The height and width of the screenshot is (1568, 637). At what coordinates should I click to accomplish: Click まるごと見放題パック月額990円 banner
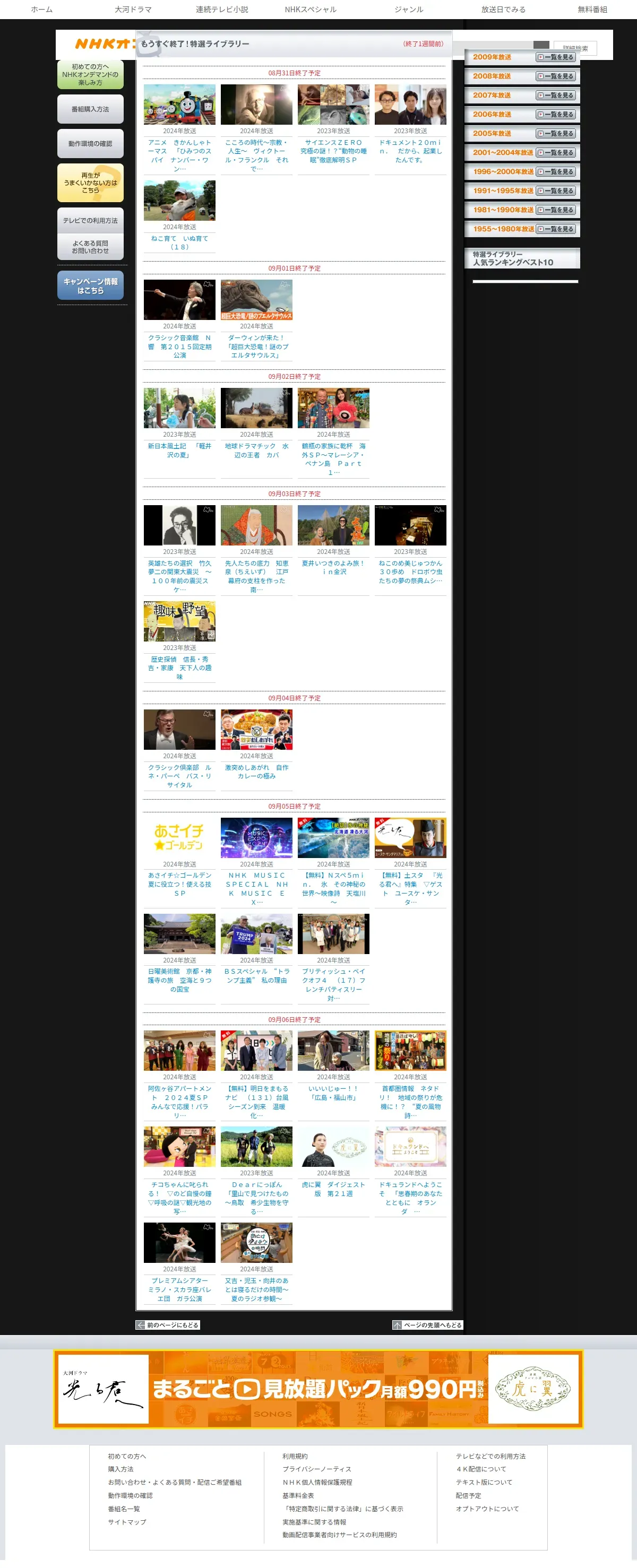318,1389
